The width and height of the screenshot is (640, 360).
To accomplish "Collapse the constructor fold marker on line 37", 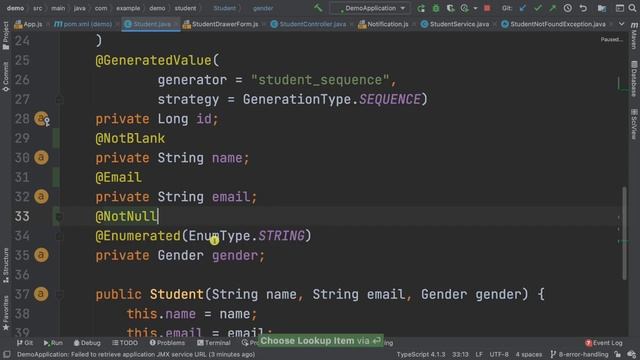I will tap(59, 294).
